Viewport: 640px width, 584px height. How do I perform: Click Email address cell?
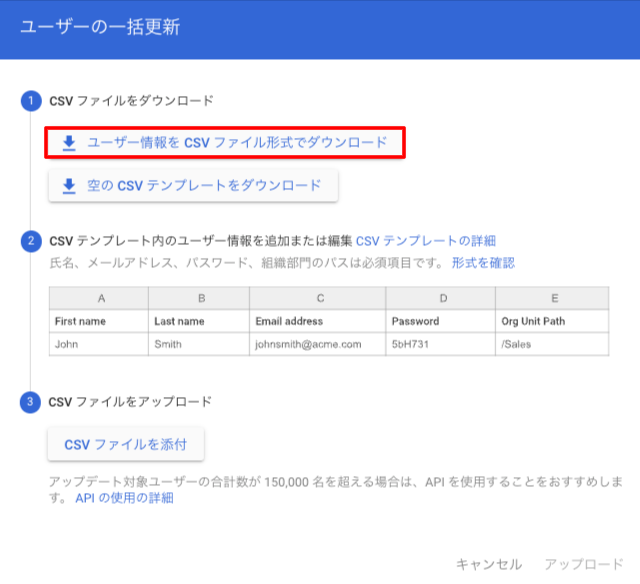tap(318, 321)
